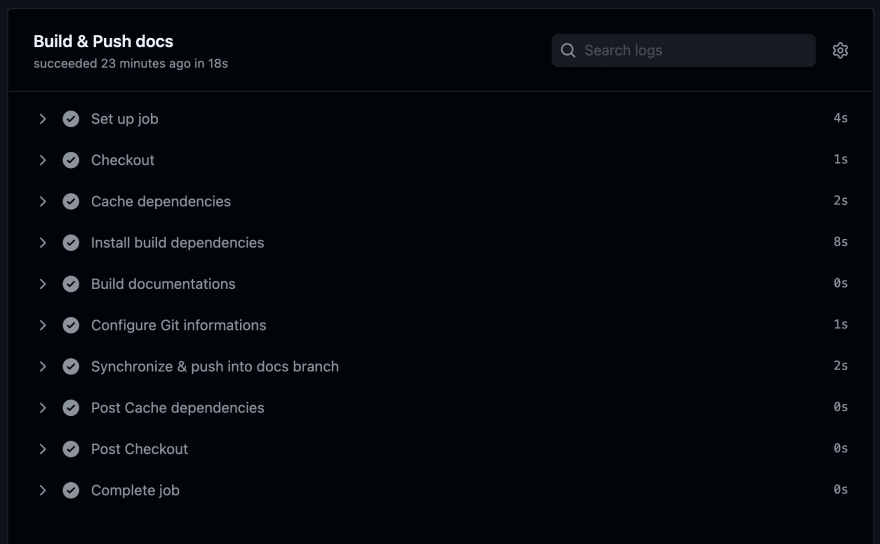Open the Install build dependencies label

(177, 243)
